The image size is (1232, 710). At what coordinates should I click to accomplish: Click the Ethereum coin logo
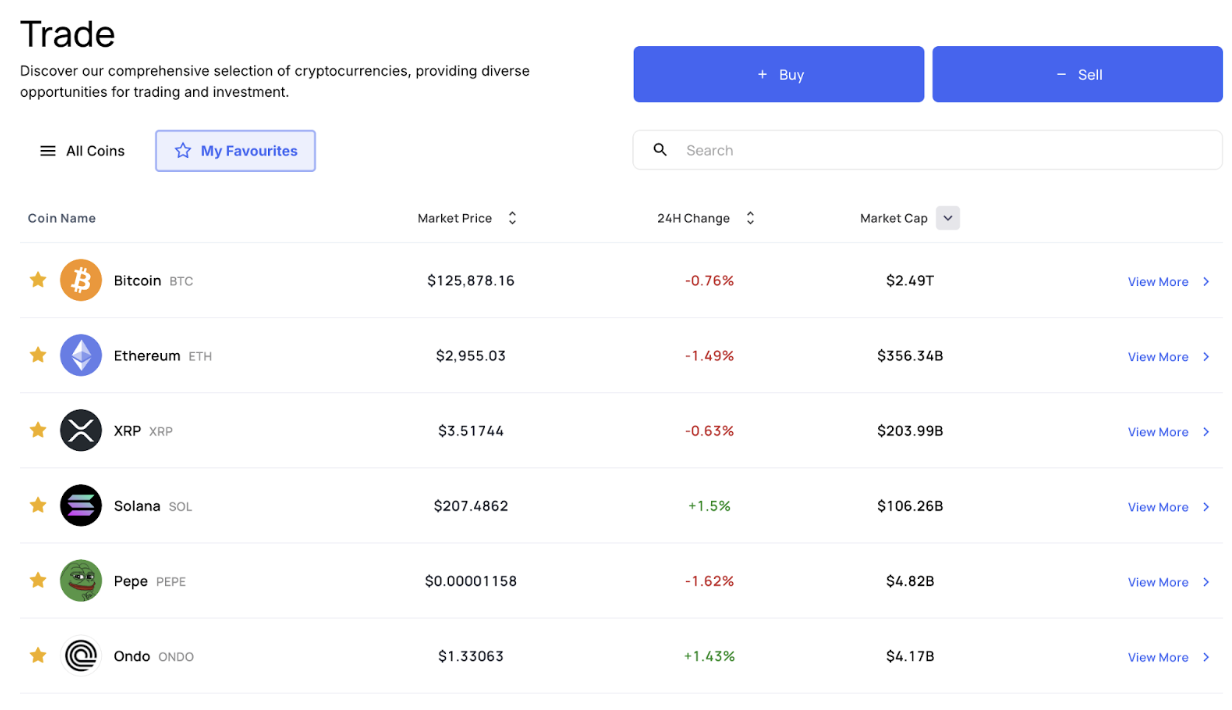pos(81,355)
